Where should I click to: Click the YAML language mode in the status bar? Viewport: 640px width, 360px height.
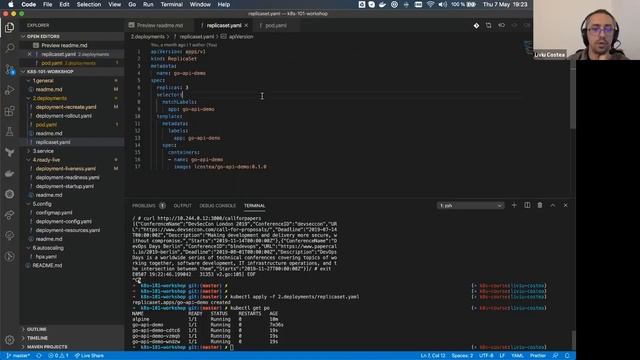[518, 356]
